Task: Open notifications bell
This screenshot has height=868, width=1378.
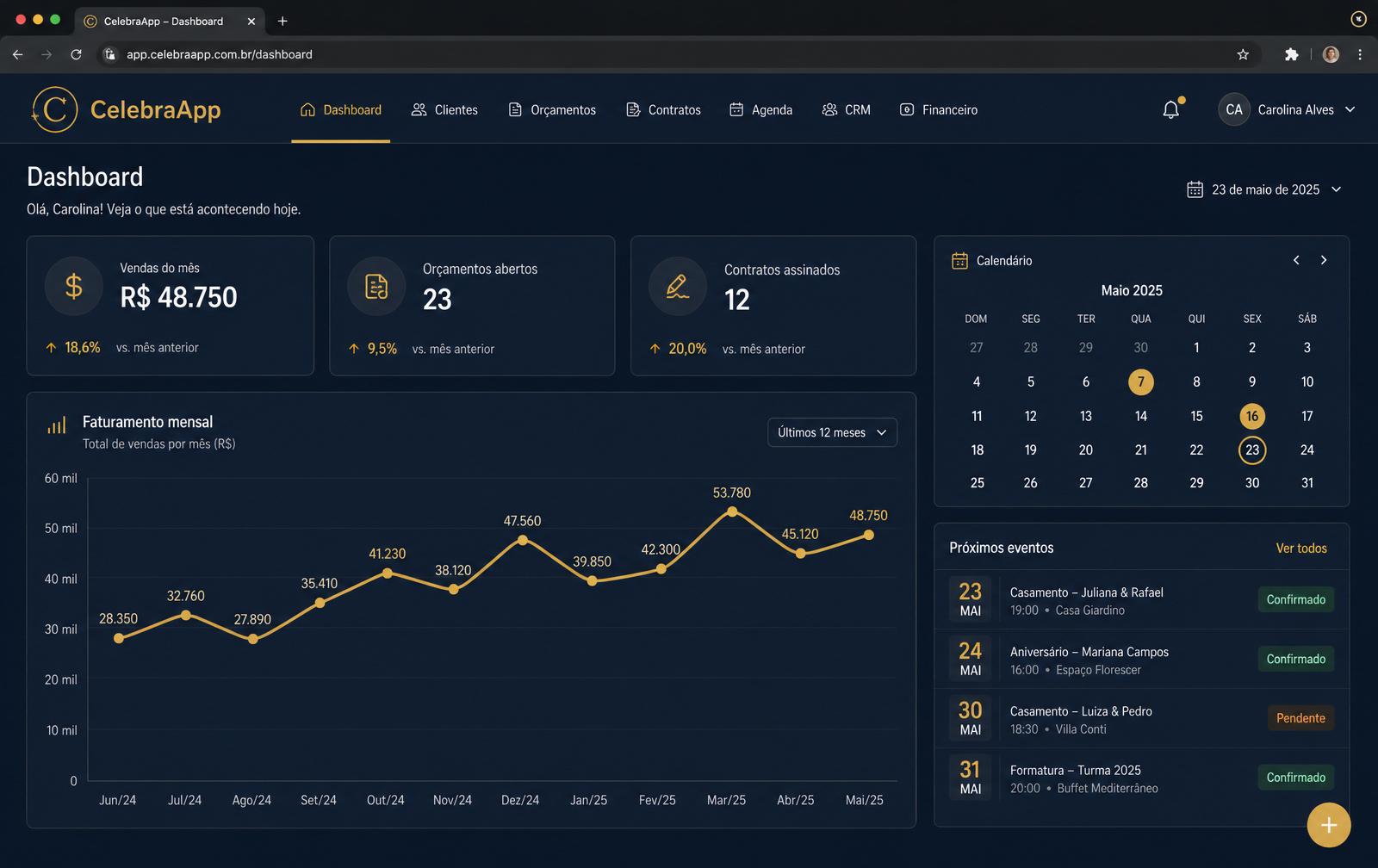Action: 1171,109
